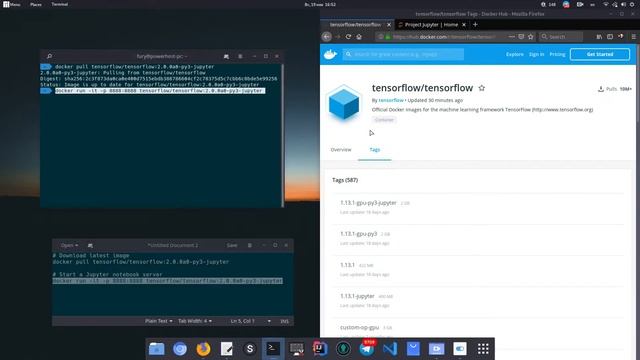Open the toggle-switch settings icon in the dock

pyautogui.click(x=460, y=349)
